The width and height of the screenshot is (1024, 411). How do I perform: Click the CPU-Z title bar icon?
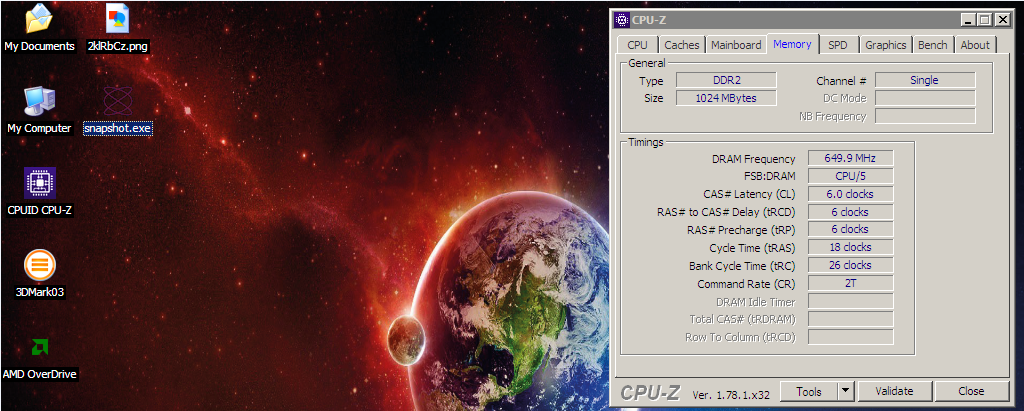(622, 20)
